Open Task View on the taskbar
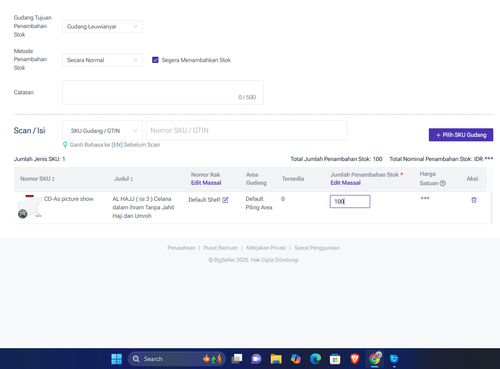 [x=237, y=359]
